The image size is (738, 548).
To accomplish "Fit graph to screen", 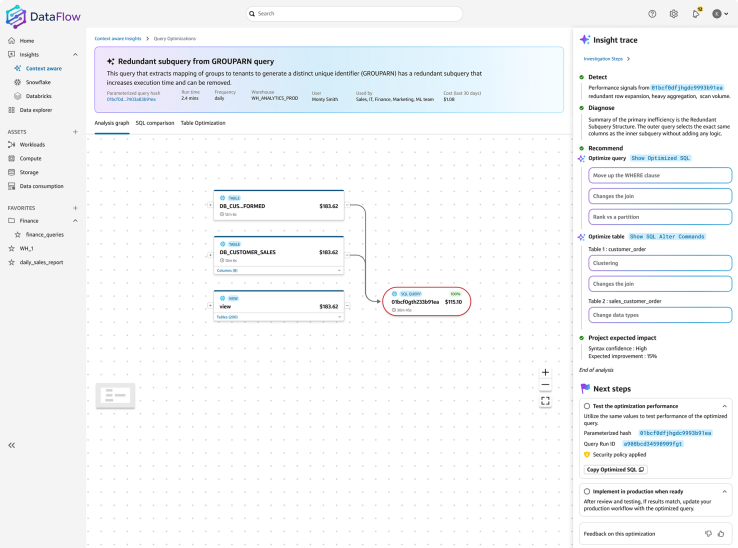I will point(545,401).
